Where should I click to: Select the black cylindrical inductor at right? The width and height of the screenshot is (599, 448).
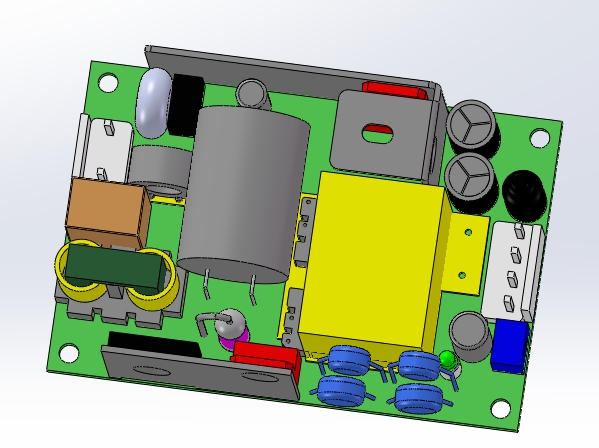[523, 197]
